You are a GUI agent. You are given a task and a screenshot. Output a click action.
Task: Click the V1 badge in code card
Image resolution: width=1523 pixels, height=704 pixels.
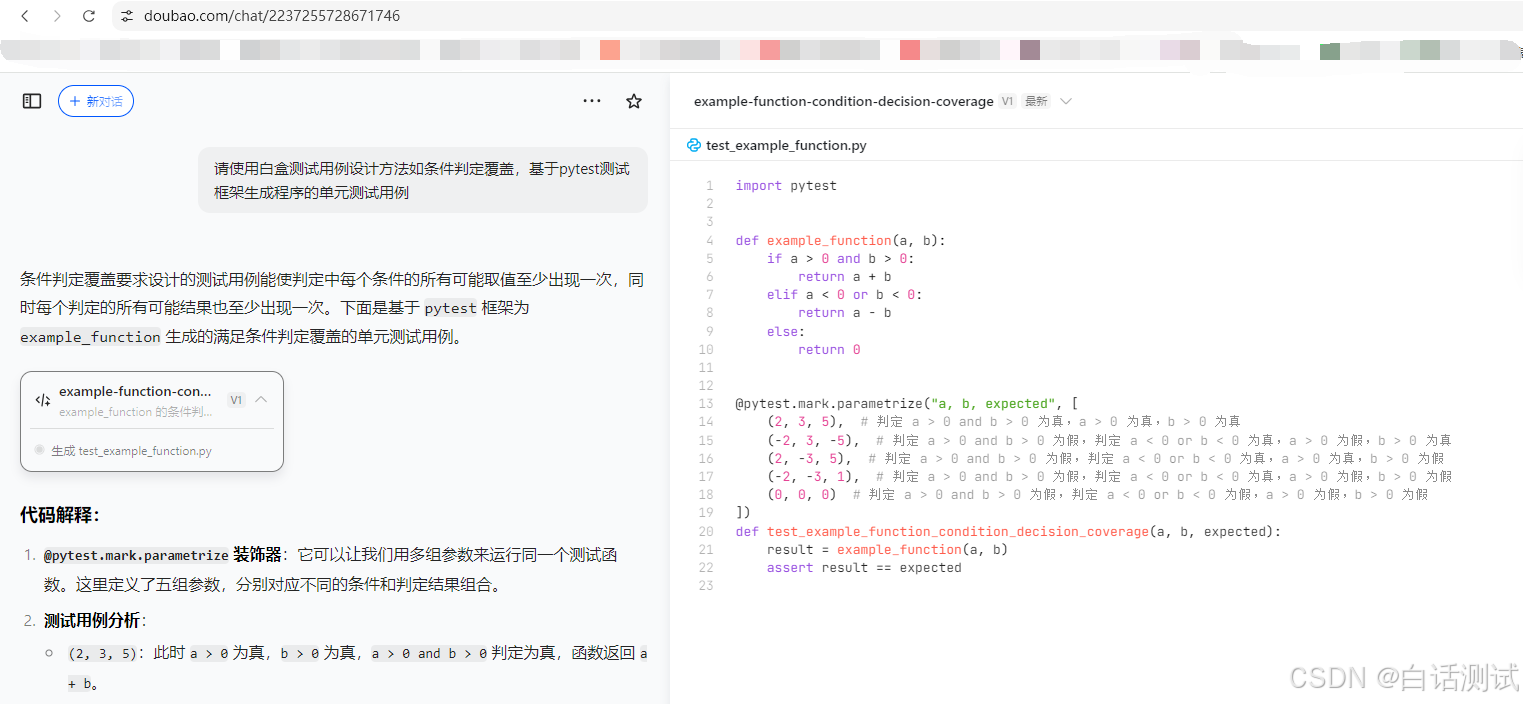point(236,400)
